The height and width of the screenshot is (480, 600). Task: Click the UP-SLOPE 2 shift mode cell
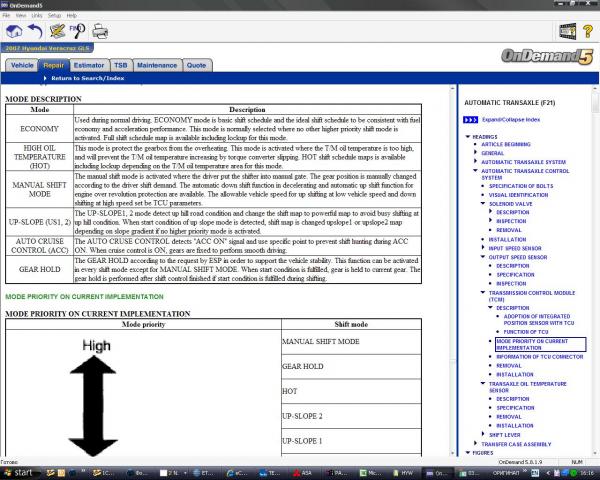click(351, 416)
